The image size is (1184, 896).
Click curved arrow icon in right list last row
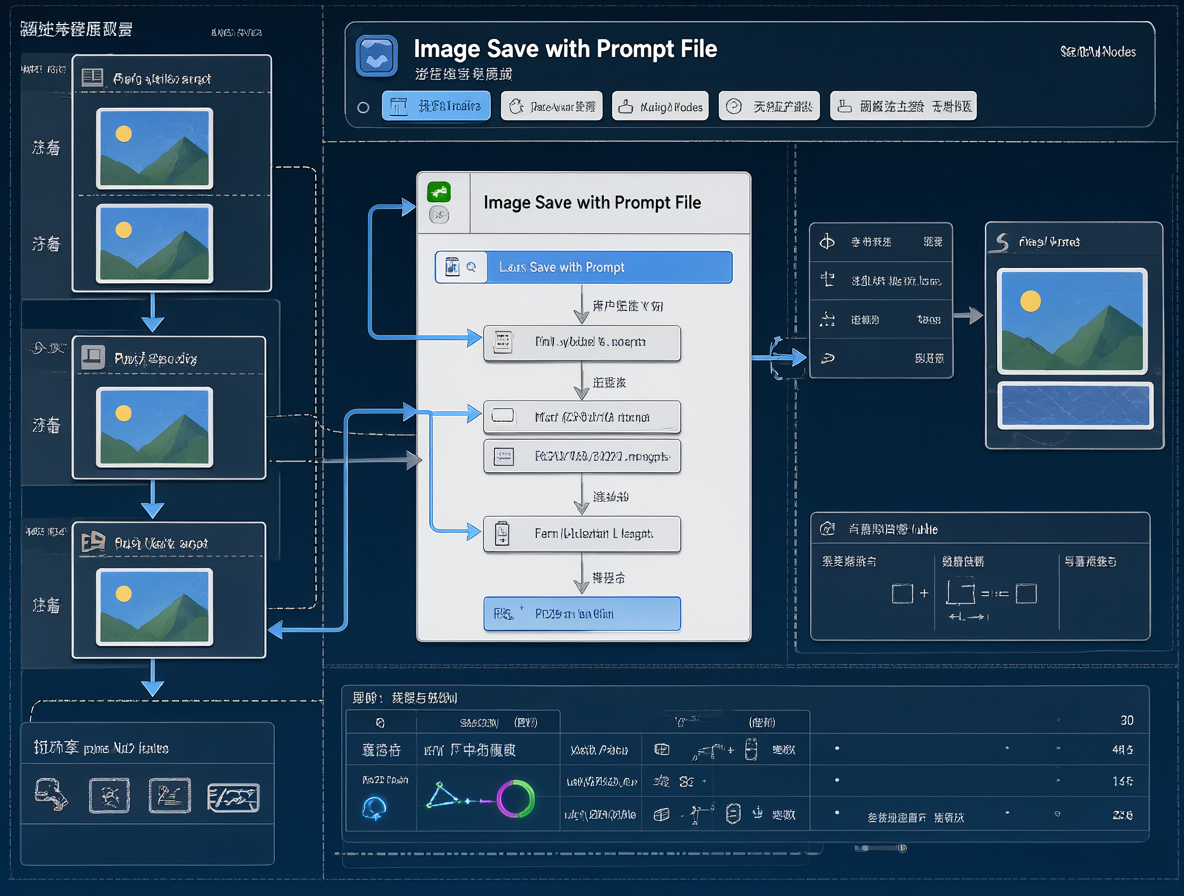coord(828,358)
